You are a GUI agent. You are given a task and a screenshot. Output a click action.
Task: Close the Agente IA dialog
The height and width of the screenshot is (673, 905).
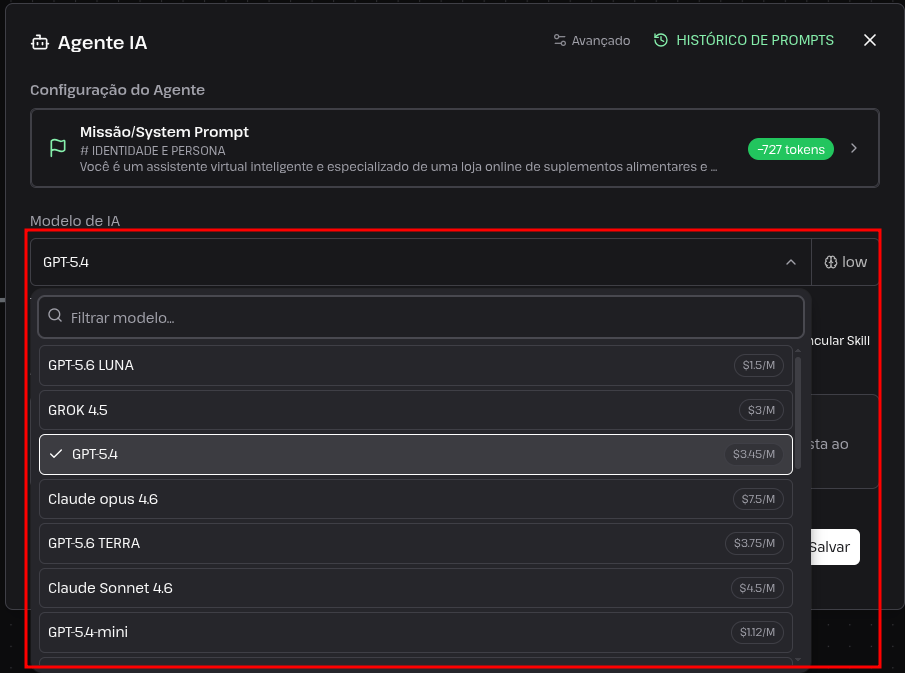click(x=870, y=40)
